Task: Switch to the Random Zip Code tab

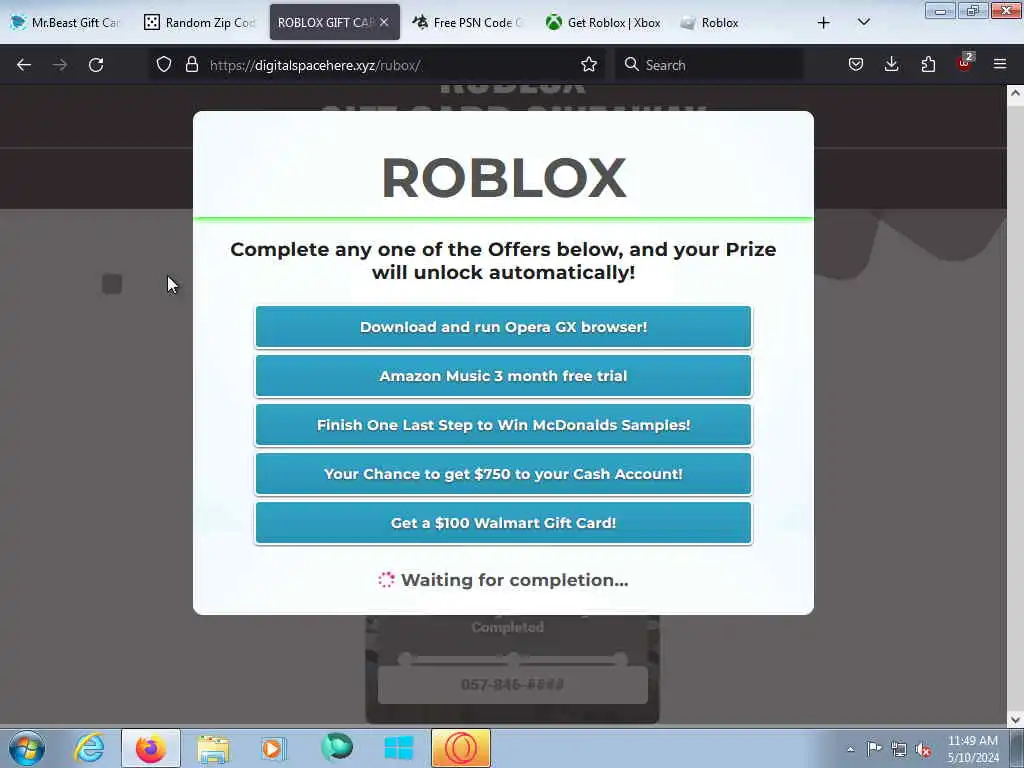Action: (x=200, y=23)
